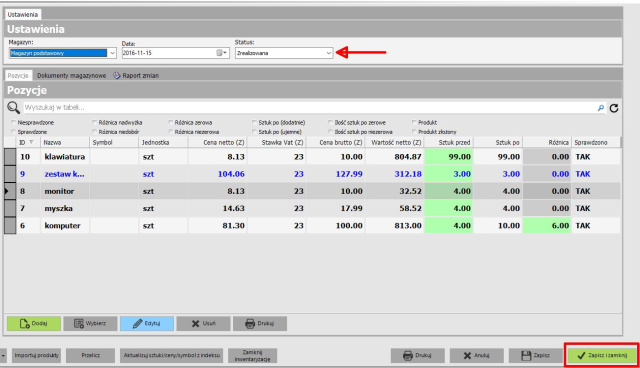This screenshot has width=640, height=368.
Task: Sort by the Symbol column header
Action: (x=113, y=142)
